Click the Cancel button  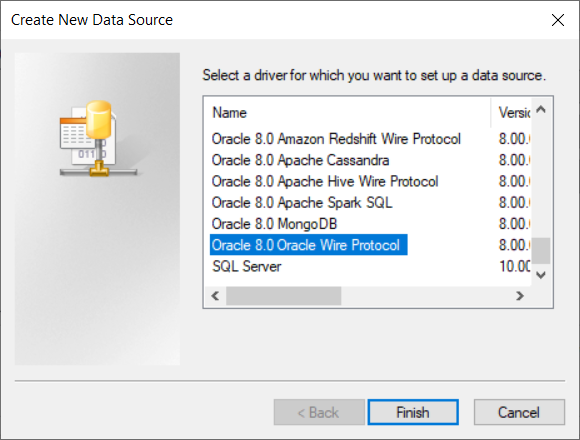[x=519, y=412]
